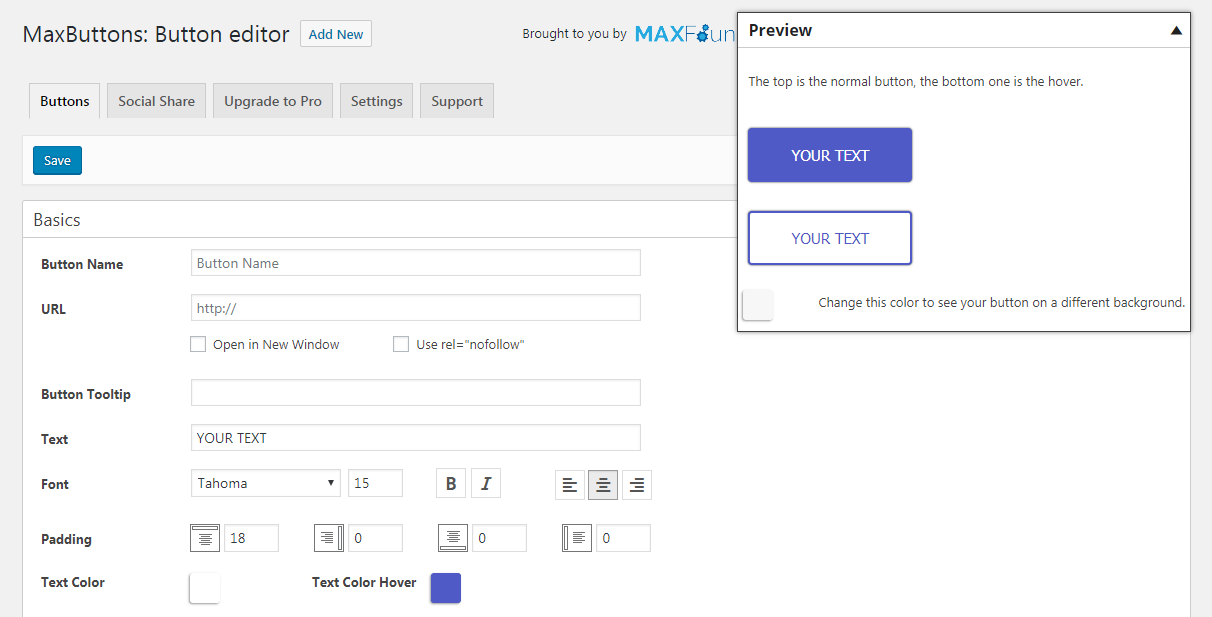Image resolution: width=1212 pixels, height=617 pixels.
Task: Toggle bold font style
Action: (451, 484)
